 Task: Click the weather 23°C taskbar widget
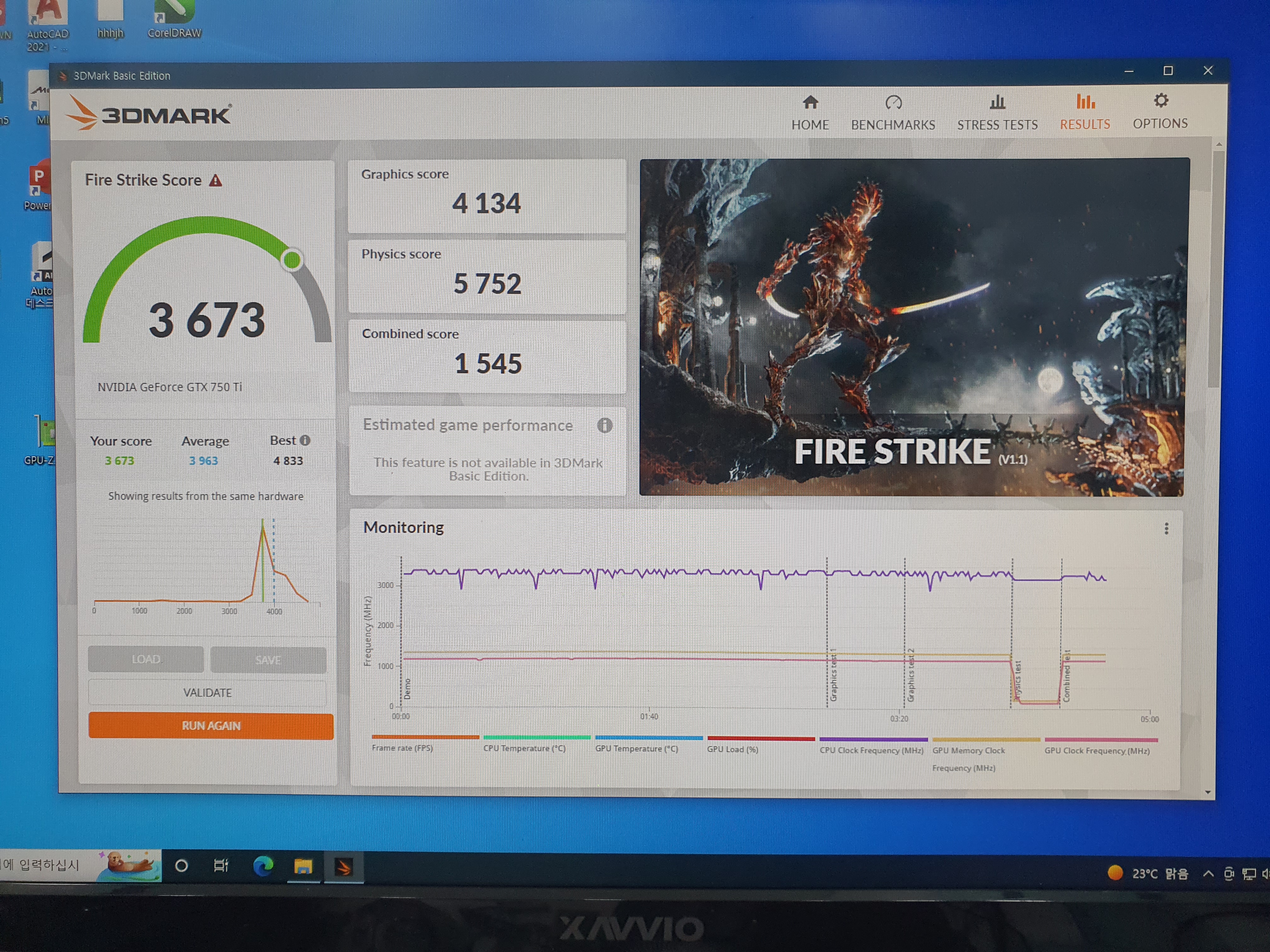tap(1148, 873)
